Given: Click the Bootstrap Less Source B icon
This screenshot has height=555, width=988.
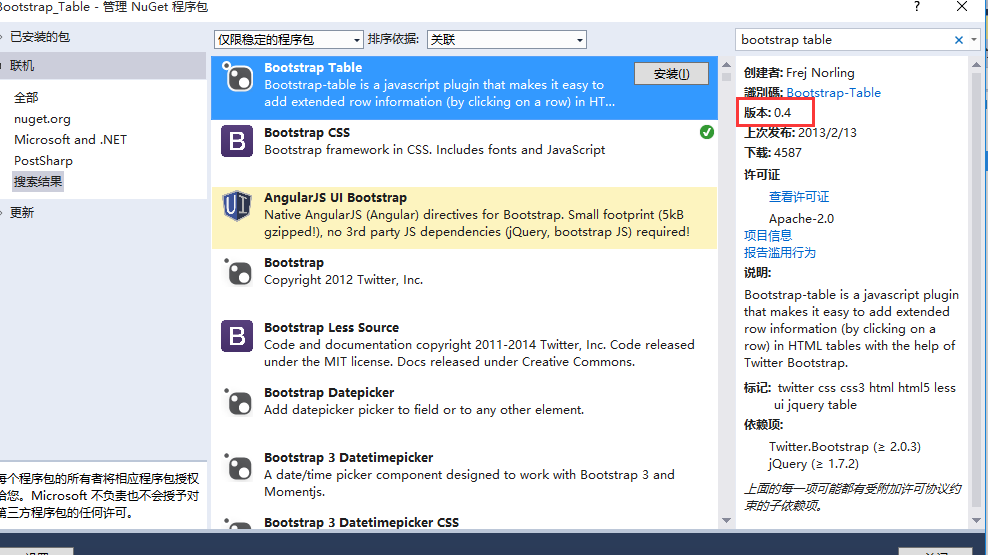Looking at the screenshot, I should click(237, 336).
